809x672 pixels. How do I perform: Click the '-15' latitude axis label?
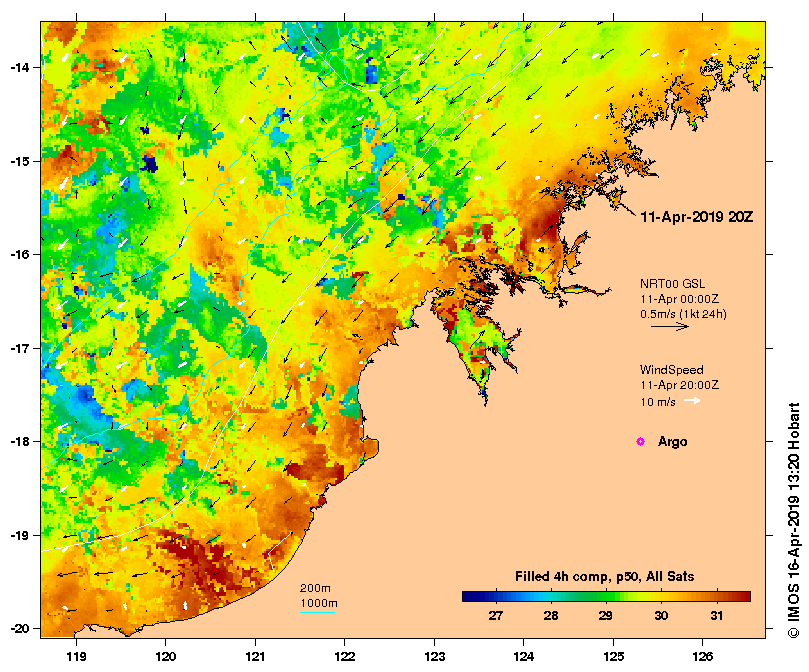(x=19, y=161)
